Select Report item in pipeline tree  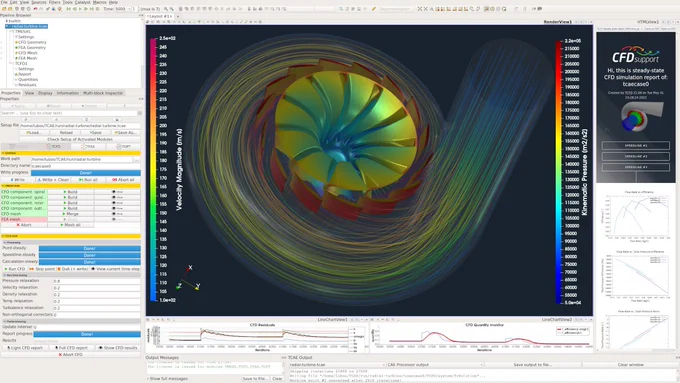24,74
